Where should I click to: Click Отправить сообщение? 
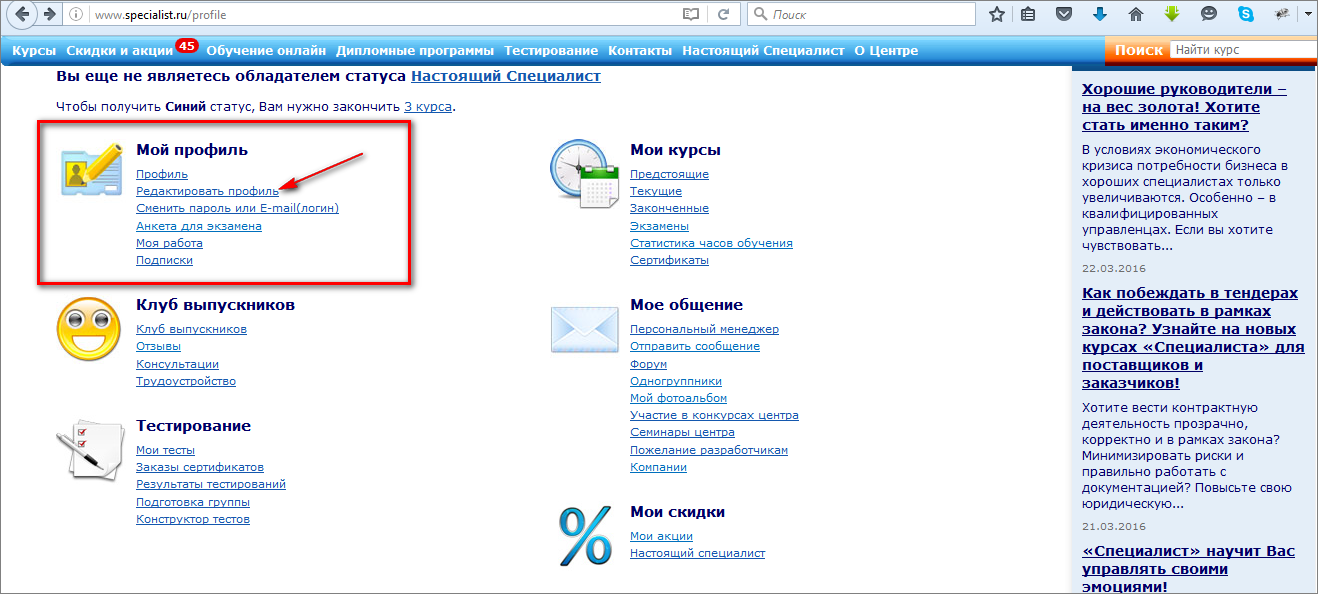pyautogui.click(x=695, y=346)
